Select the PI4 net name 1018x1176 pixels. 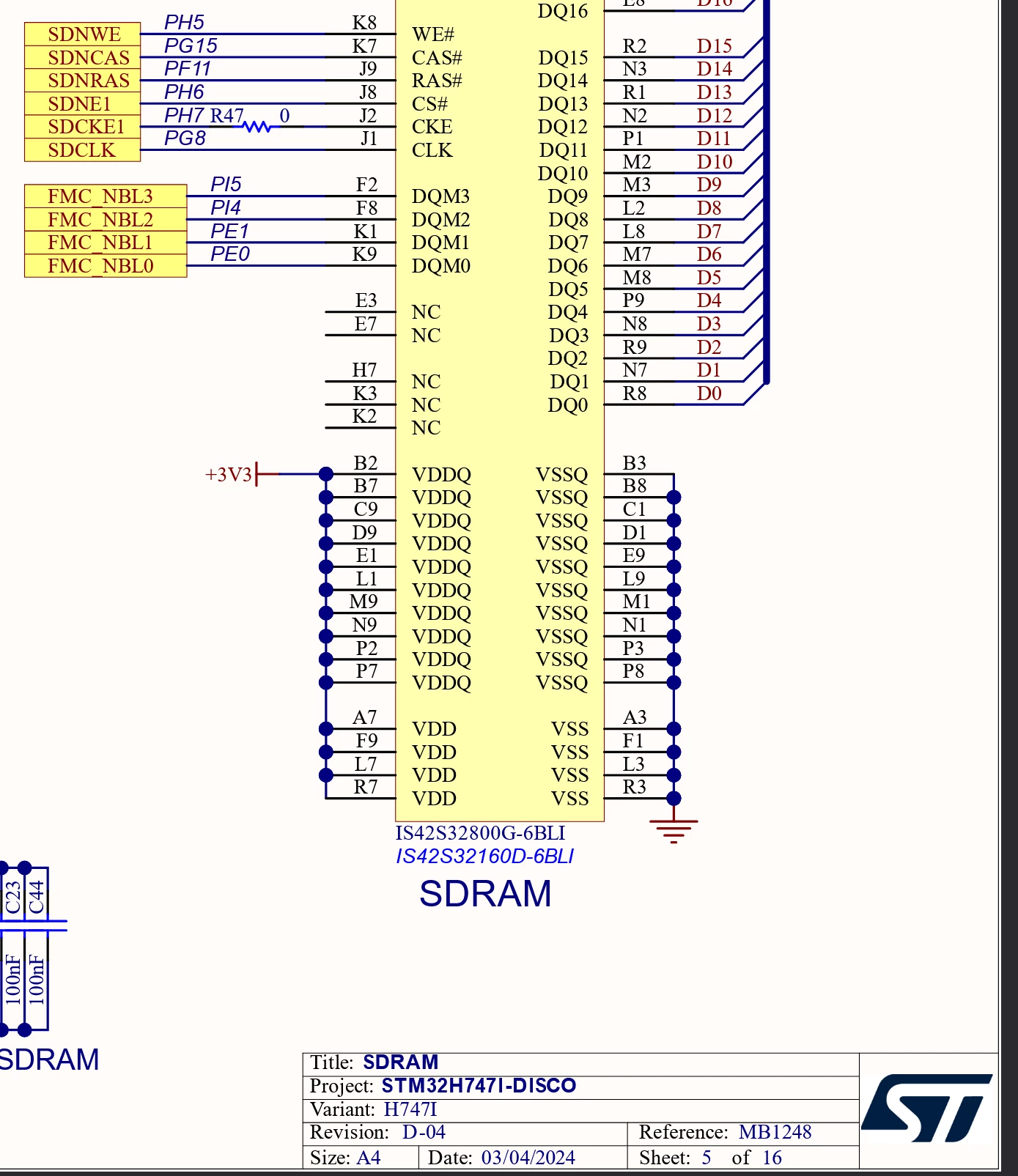tap(226, 208)
